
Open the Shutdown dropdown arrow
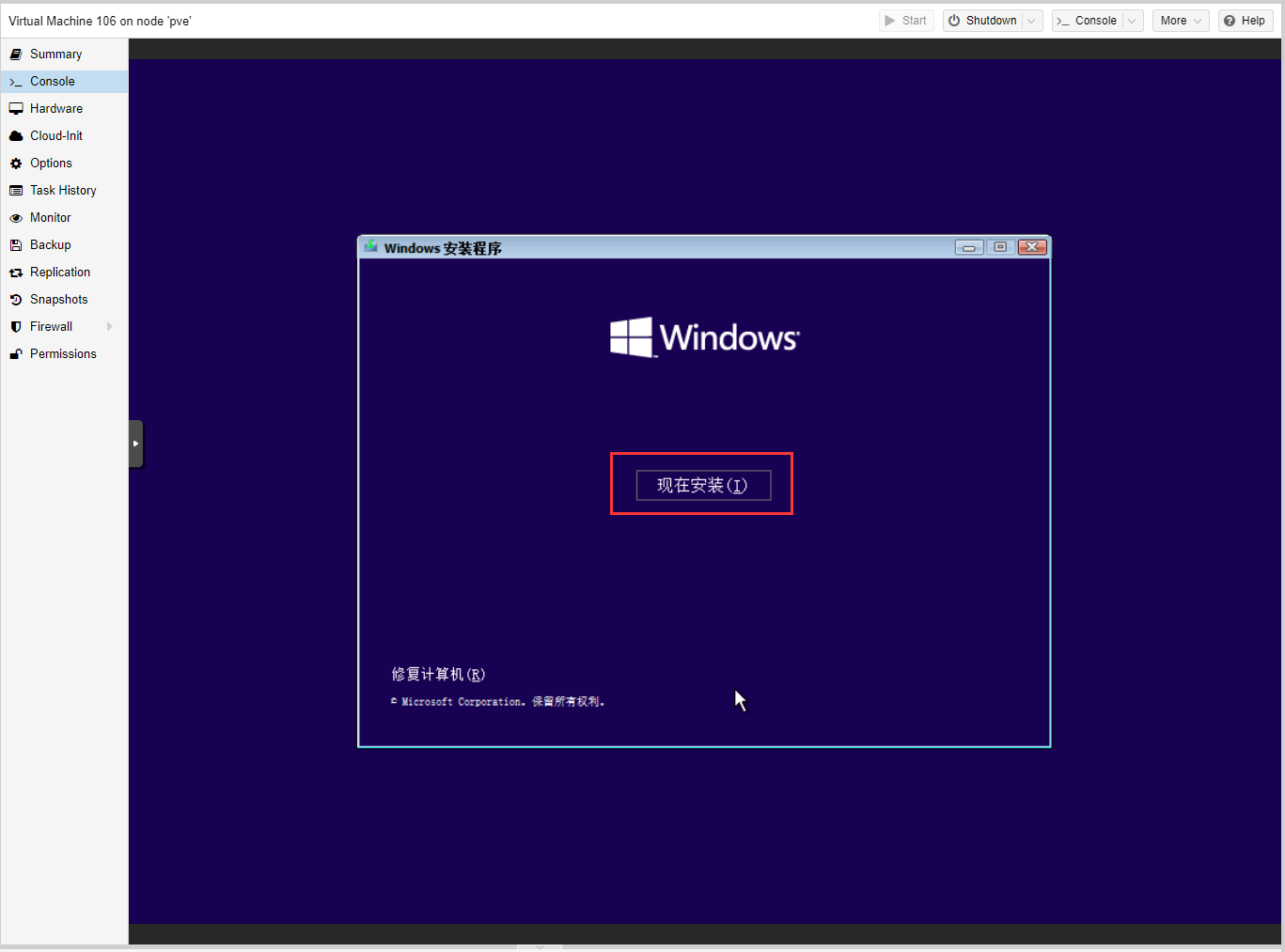pyautogui.click(x=1031, y=21)
